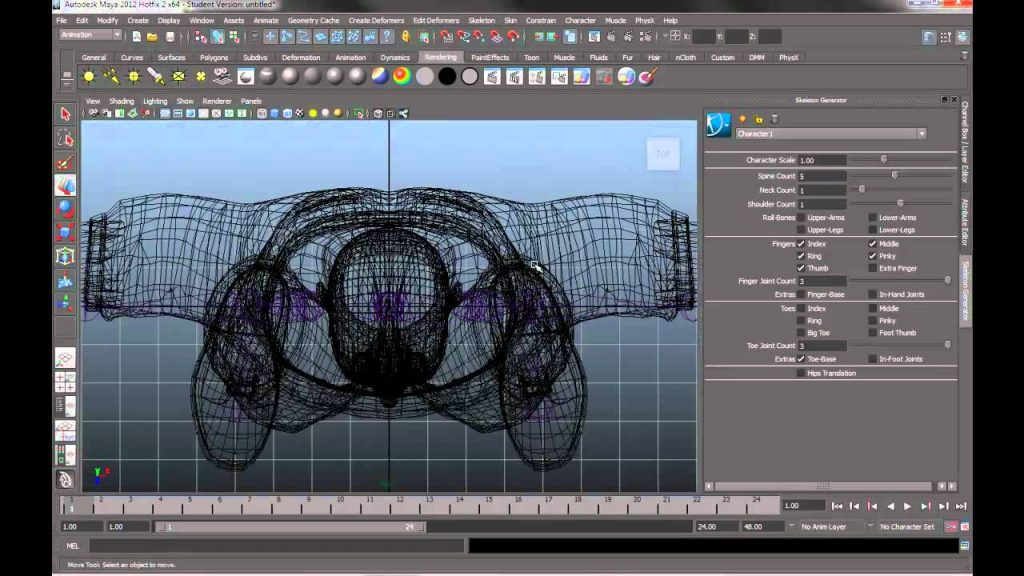This screenshot has height=576, width=1024.
Task: Enable Upper-Arms roll bones checkbox
Action: [801, 217]
